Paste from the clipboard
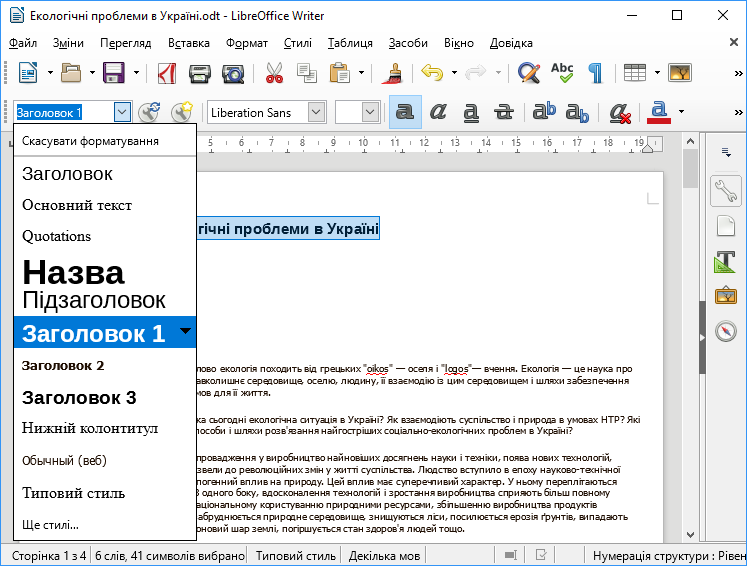 point(340,73)
